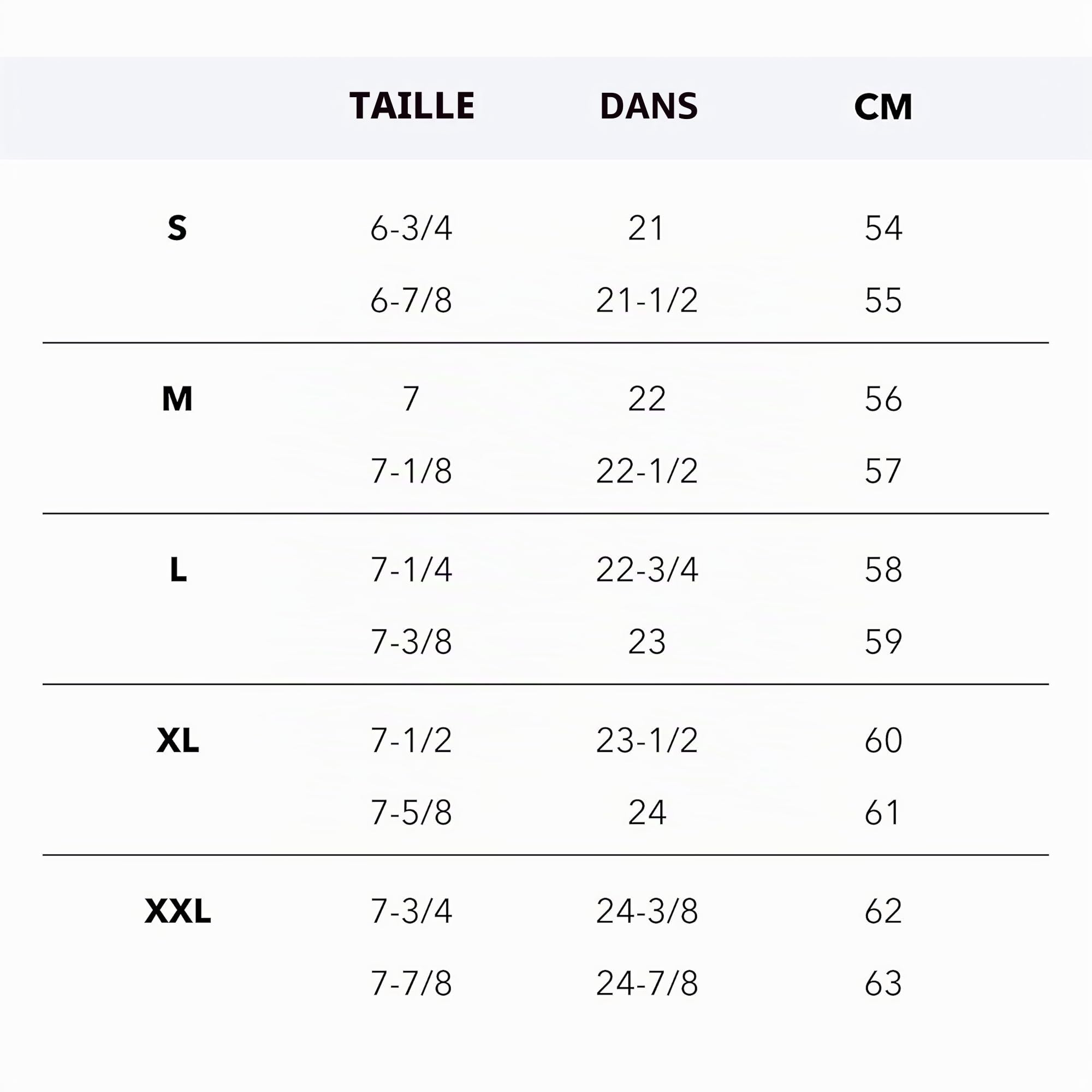The width and height of the screenshot is (1092, 1092).
Task: Click the 7-1/8 hat size value
Action: pos(412,471)
